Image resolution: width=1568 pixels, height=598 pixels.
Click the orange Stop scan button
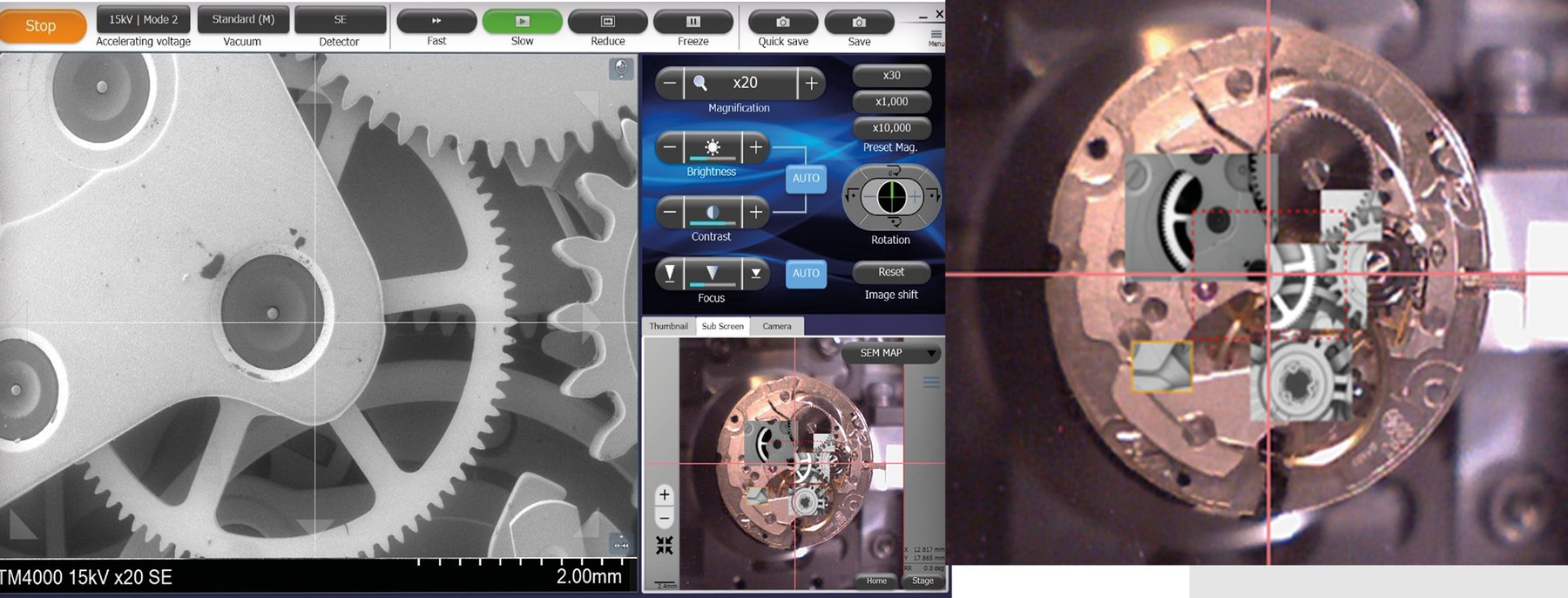[43, 26]
